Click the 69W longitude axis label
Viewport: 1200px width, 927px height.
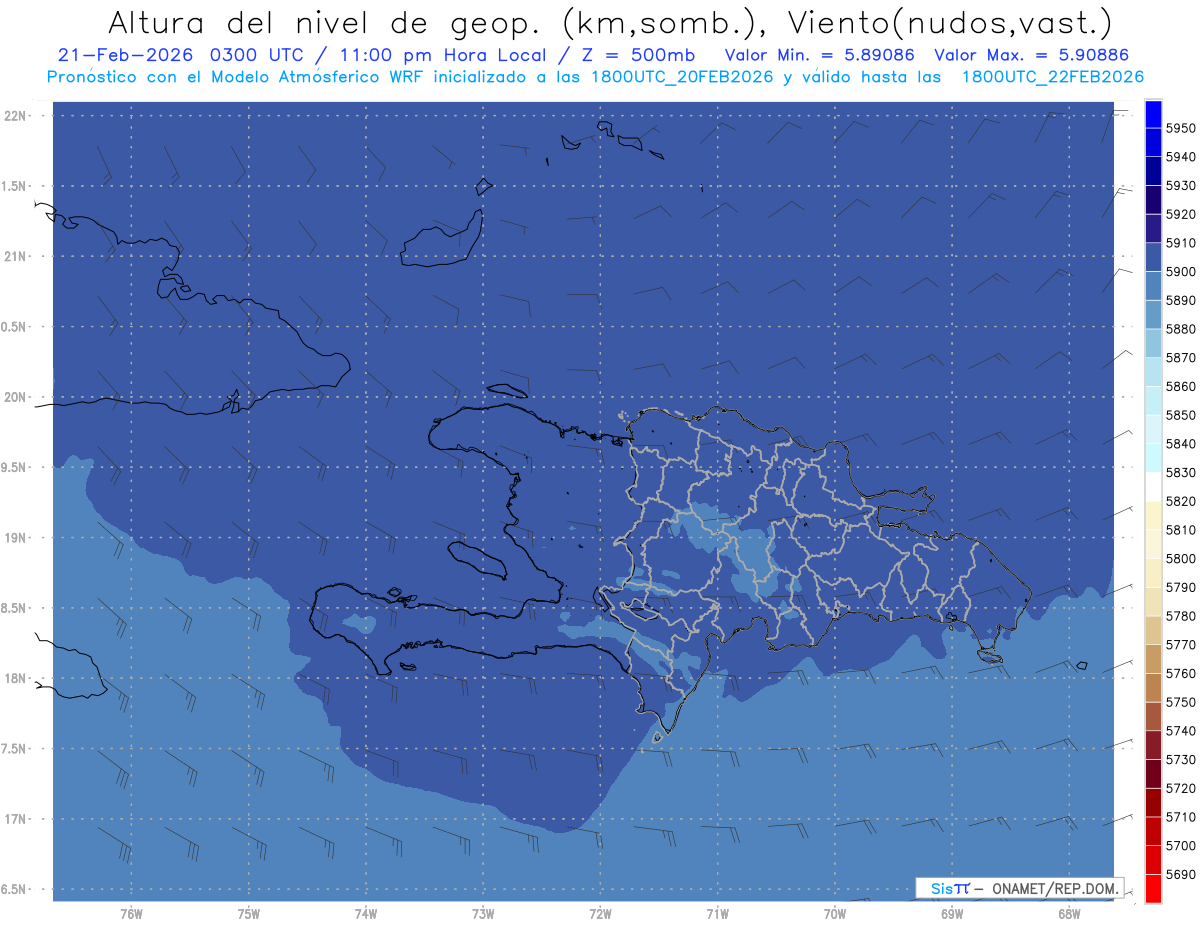(x=952, y=914)
